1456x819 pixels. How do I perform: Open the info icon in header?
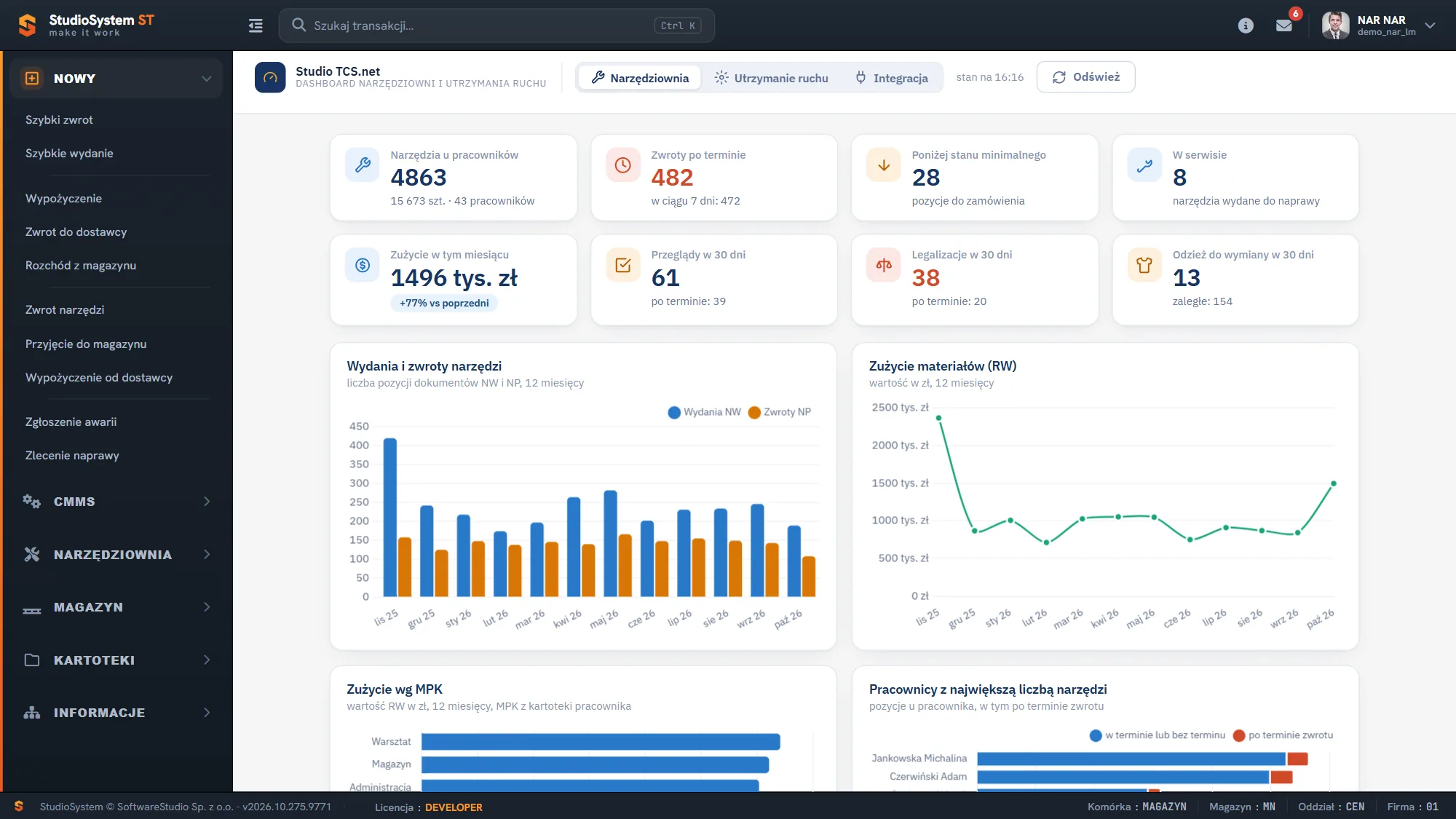[1246, 25]
